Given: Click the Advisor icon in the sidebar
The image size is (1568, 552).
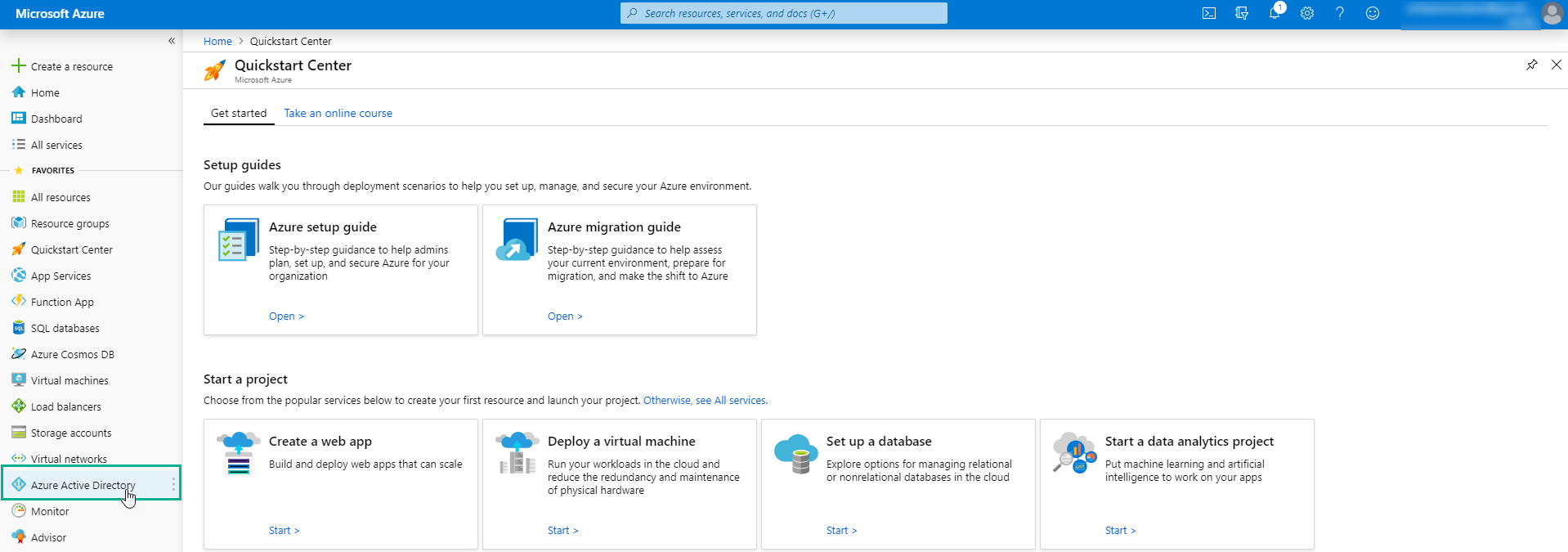Looking at the screenshot, I should click(x=19, y=536).
